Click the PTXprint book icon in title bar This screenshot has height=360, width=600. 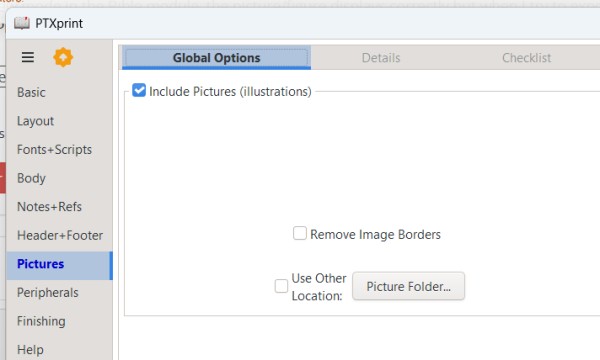click(22, 23)
